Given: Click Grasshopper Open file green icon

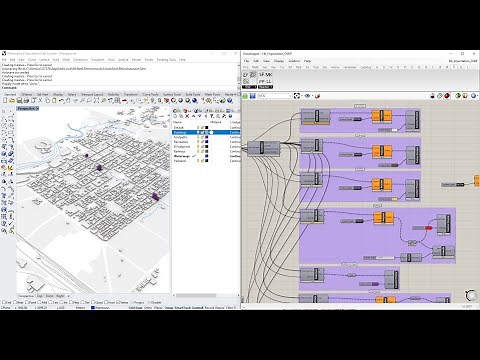Looking at the screenshot, I should [x=245, y=96].
